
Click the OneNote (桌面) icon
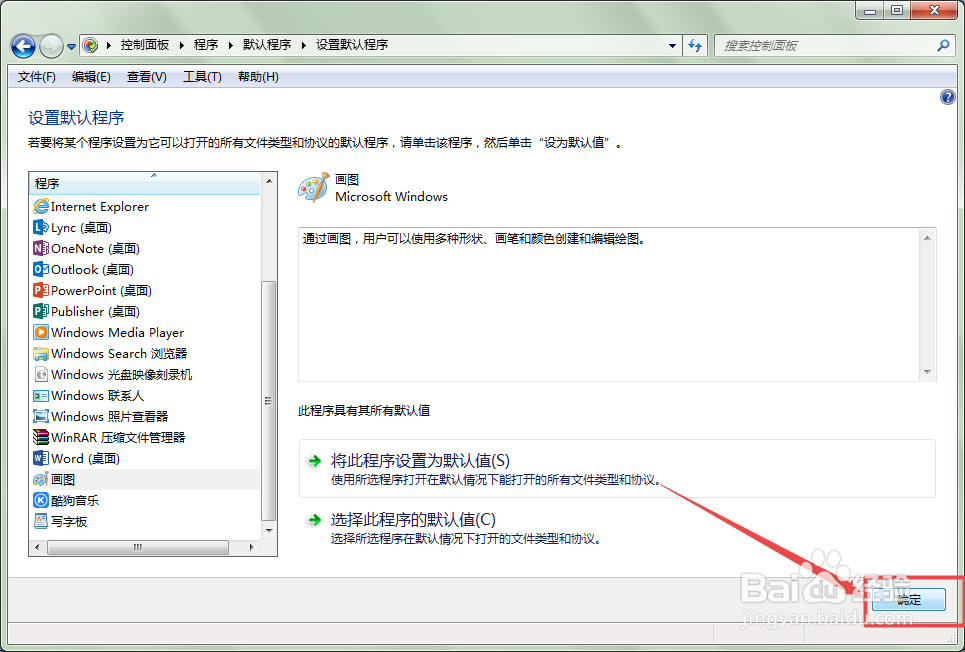coord(41,248)
